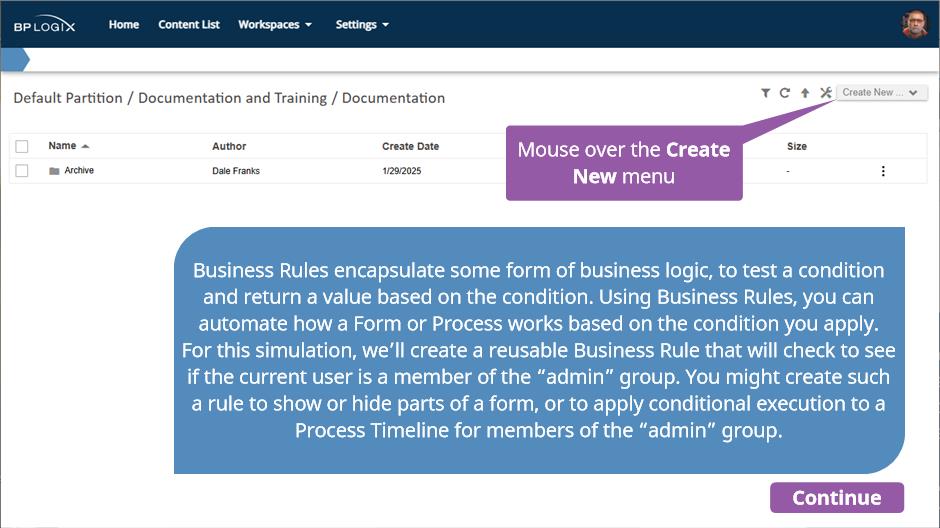Click the Archive folder icon
The image size is (940, 528).
tap(54, 171)
